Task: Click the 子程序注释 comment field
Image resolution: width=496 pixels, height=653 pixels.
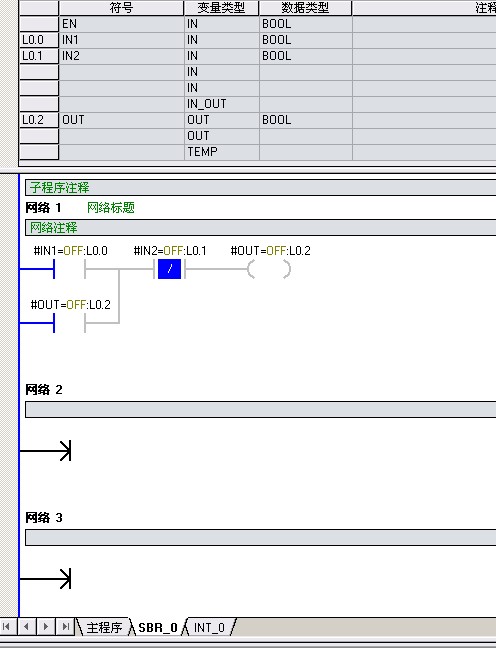Action: click(260, 187)
